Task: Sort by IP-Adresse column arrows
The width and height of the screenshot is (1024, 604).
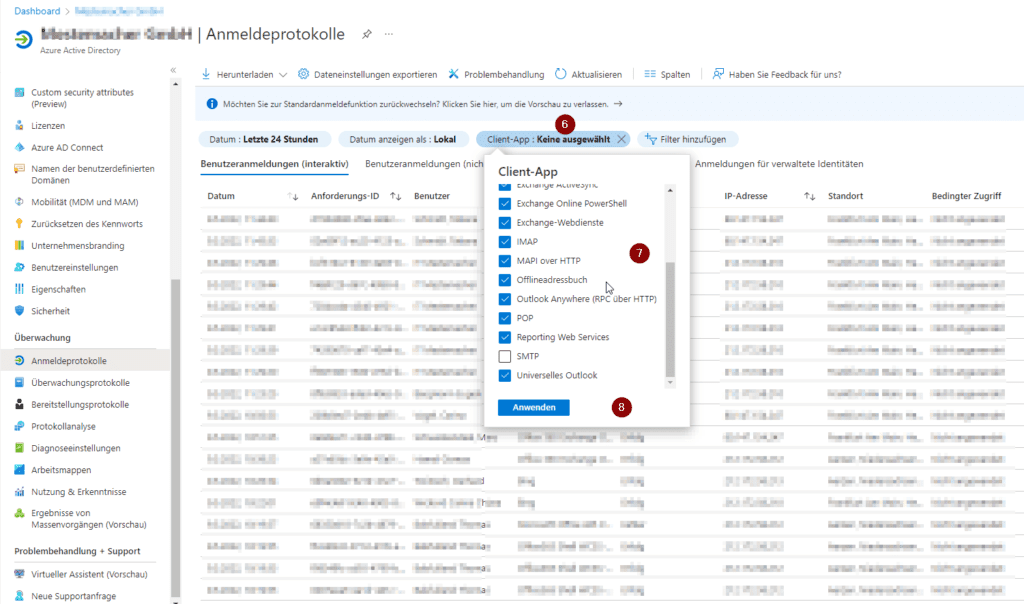Action: pos(810,196)
